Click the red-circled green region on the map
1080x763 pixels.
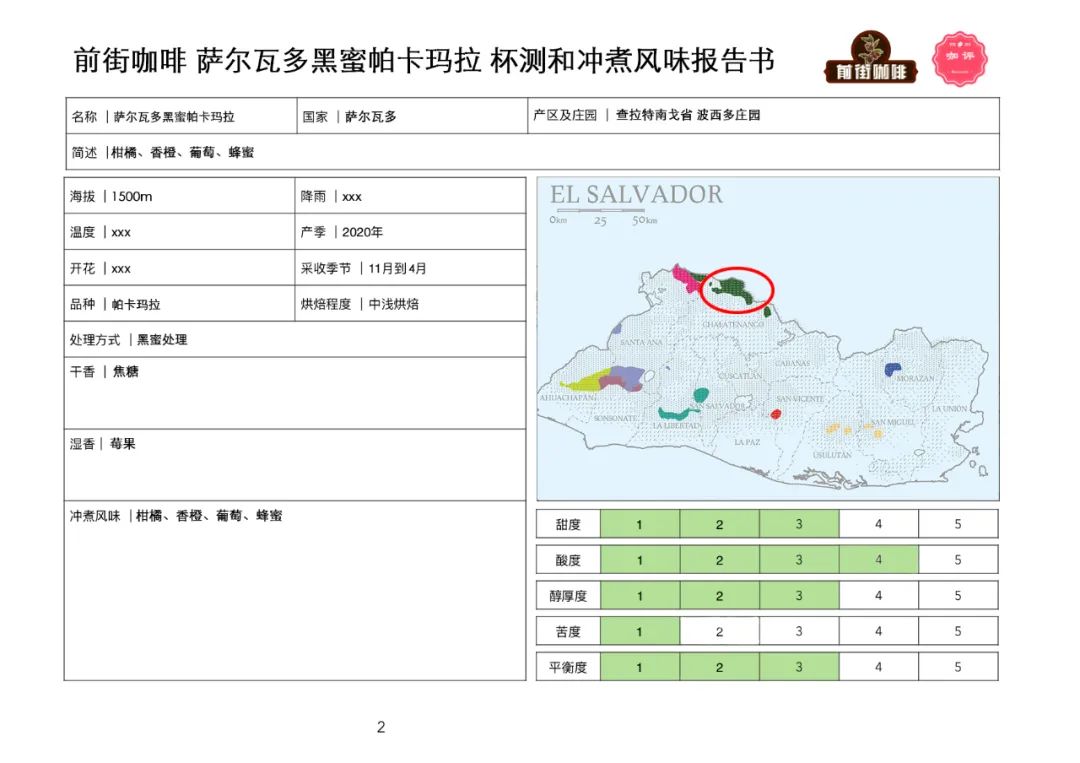(738, 289)
